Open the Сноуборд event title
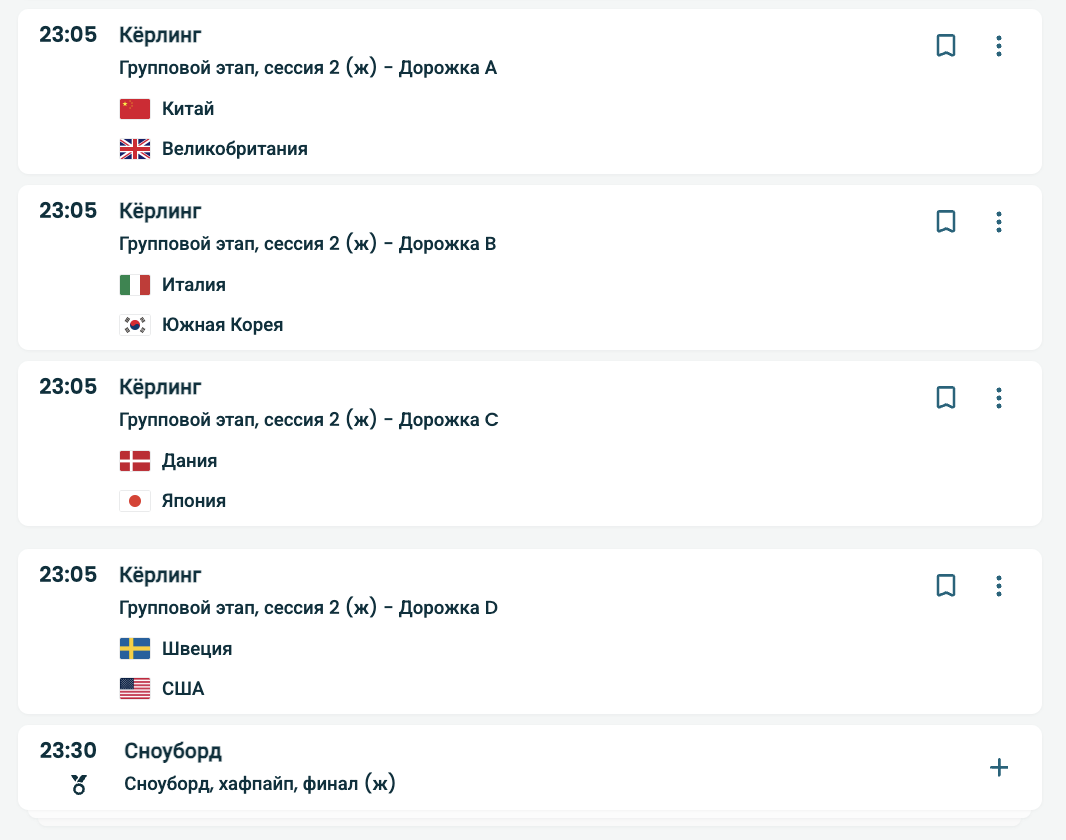The width and height of the screenshot is (1066, 840). [173, 751]
